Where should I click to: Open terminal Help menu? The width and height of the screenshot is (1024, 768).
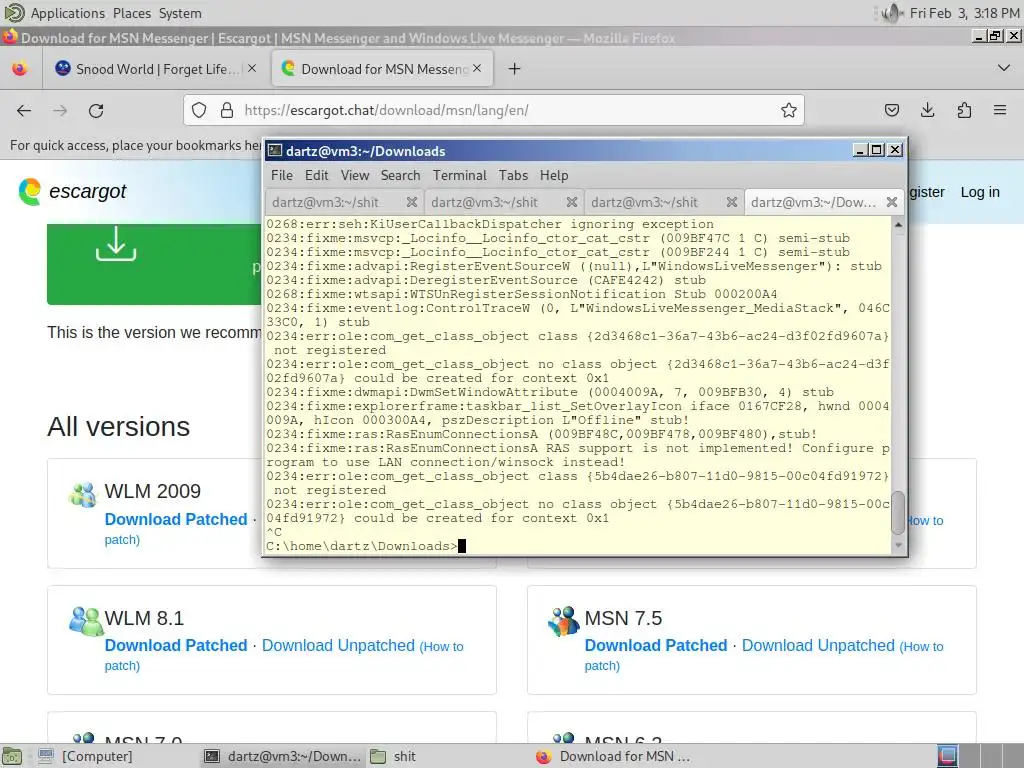[x=554, y=175]
